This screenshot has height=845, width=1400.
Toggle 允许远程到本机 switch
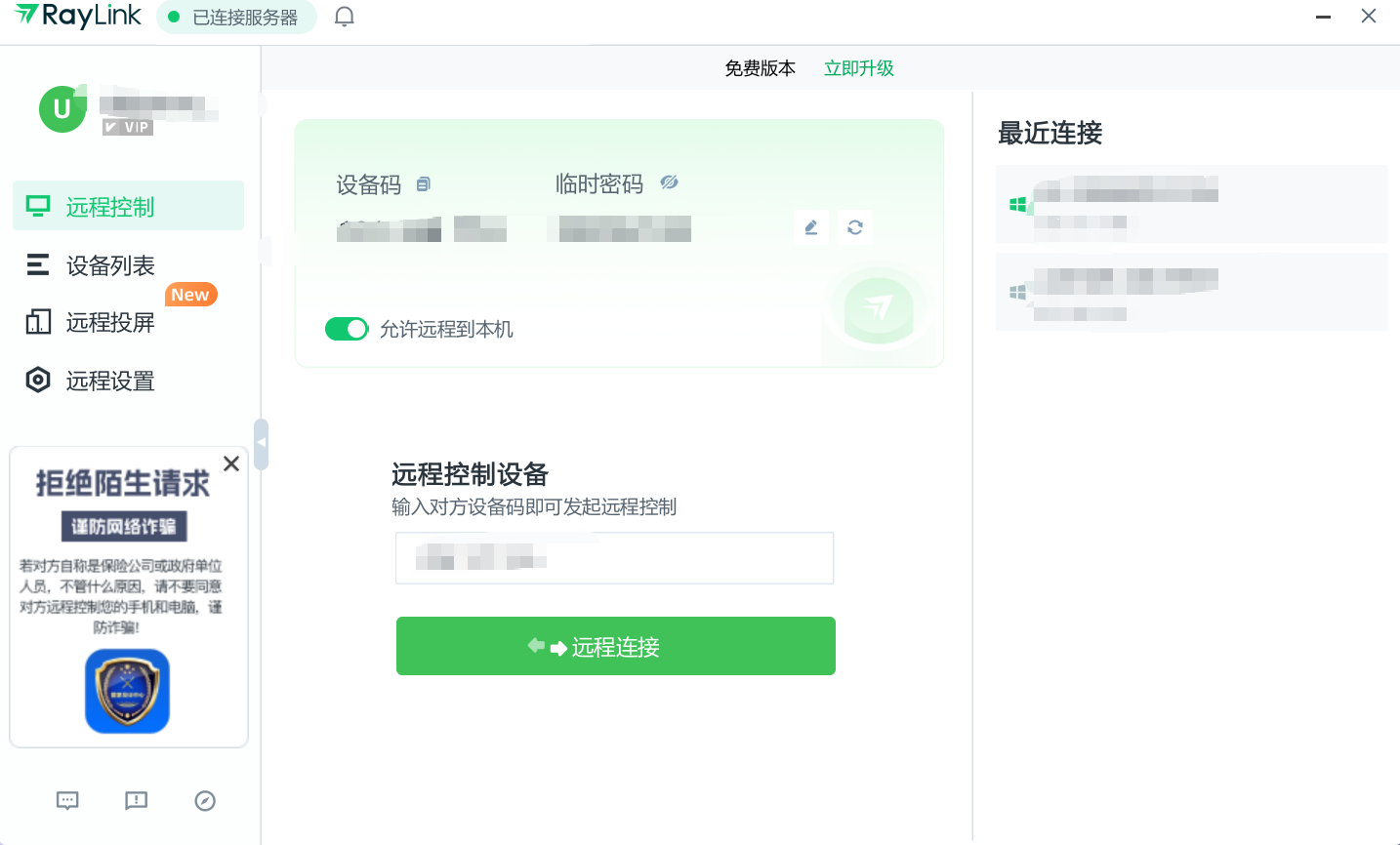pyautogui.click(x=347, y=329)
